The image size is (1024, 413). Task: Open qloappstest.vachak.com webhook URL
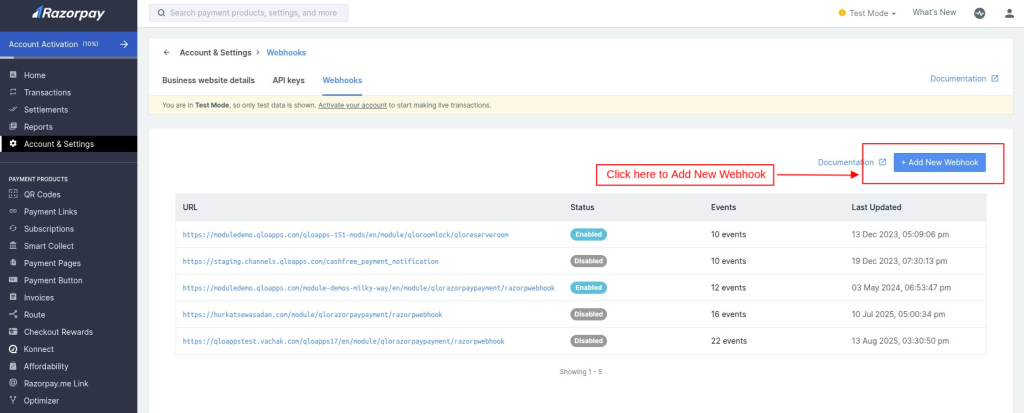(x=344, y=341)
